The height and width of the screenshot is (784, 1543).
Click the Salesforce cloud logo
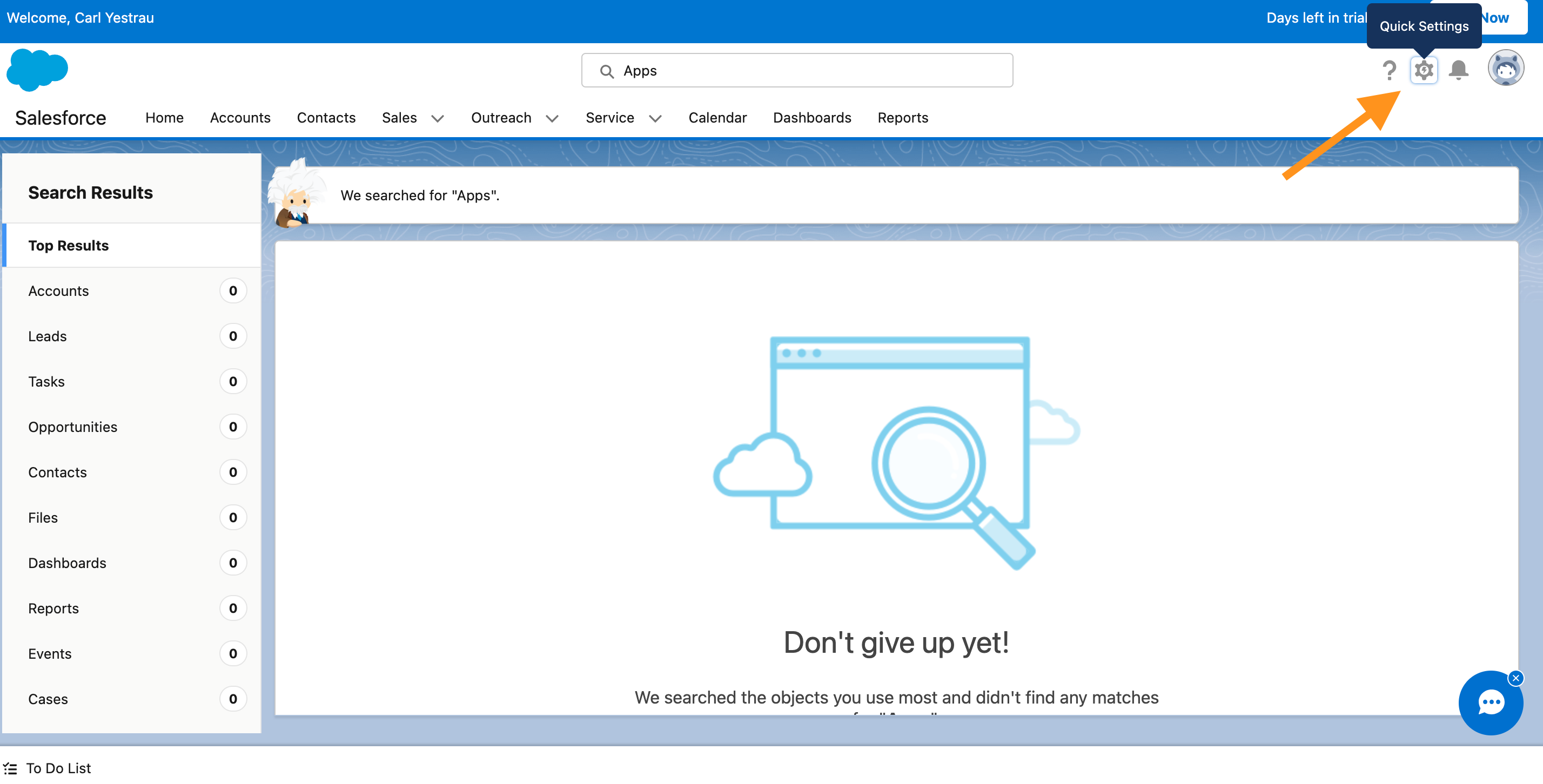[x=37, y=70]
